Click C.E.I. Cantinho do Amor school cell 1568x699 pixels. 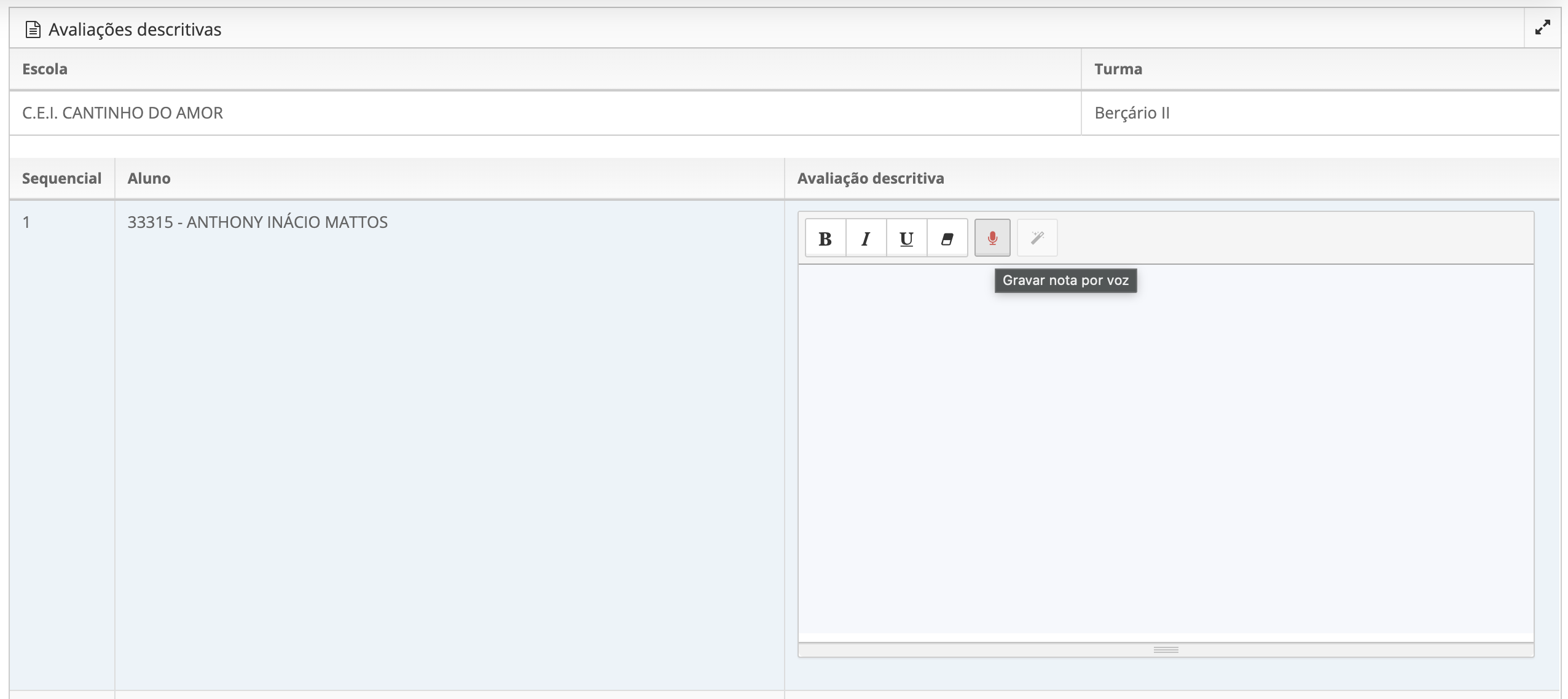point(123,113)
